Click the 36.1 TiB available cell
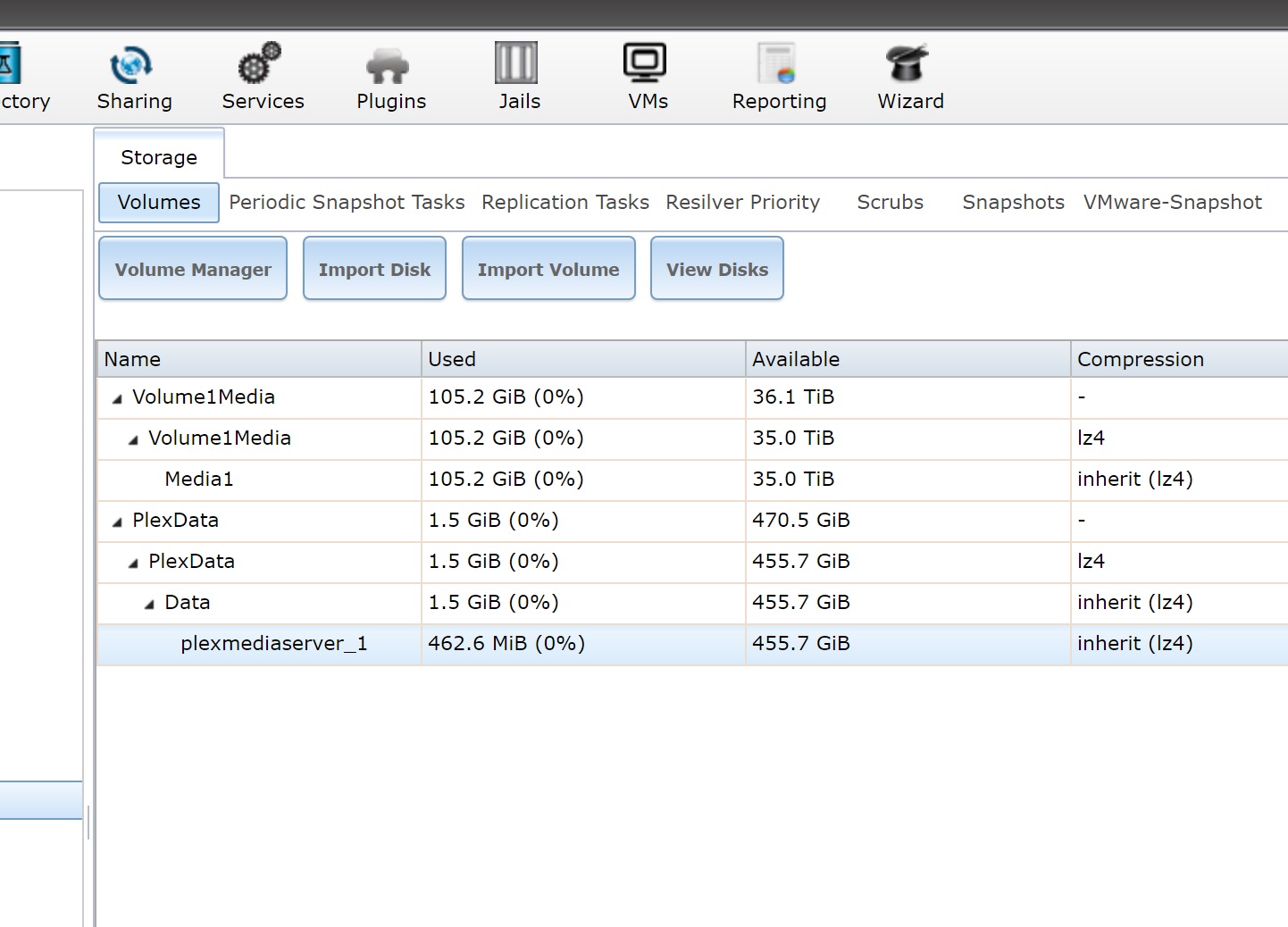The width and height of the screenshot is (1288, 927). 907,397
